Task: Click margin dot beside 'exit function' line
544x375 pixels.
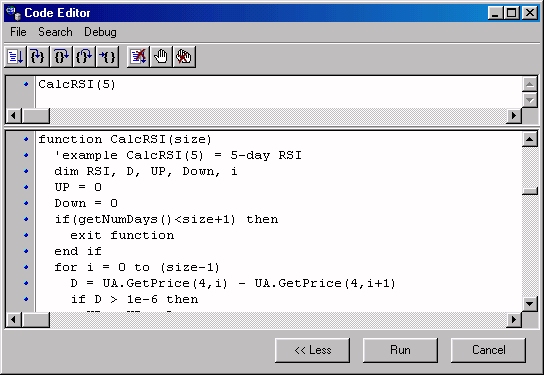Action: (x=26, y=235)
